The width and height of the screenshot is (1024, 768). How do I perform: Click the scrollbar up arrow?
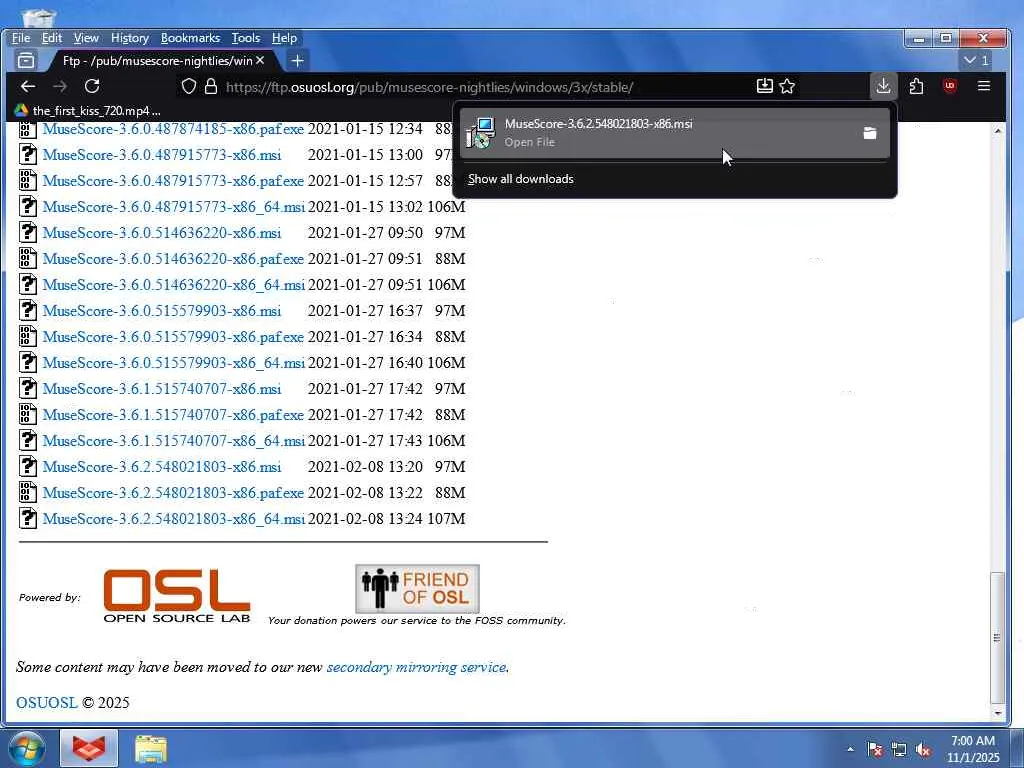click(x=997, y=131)
